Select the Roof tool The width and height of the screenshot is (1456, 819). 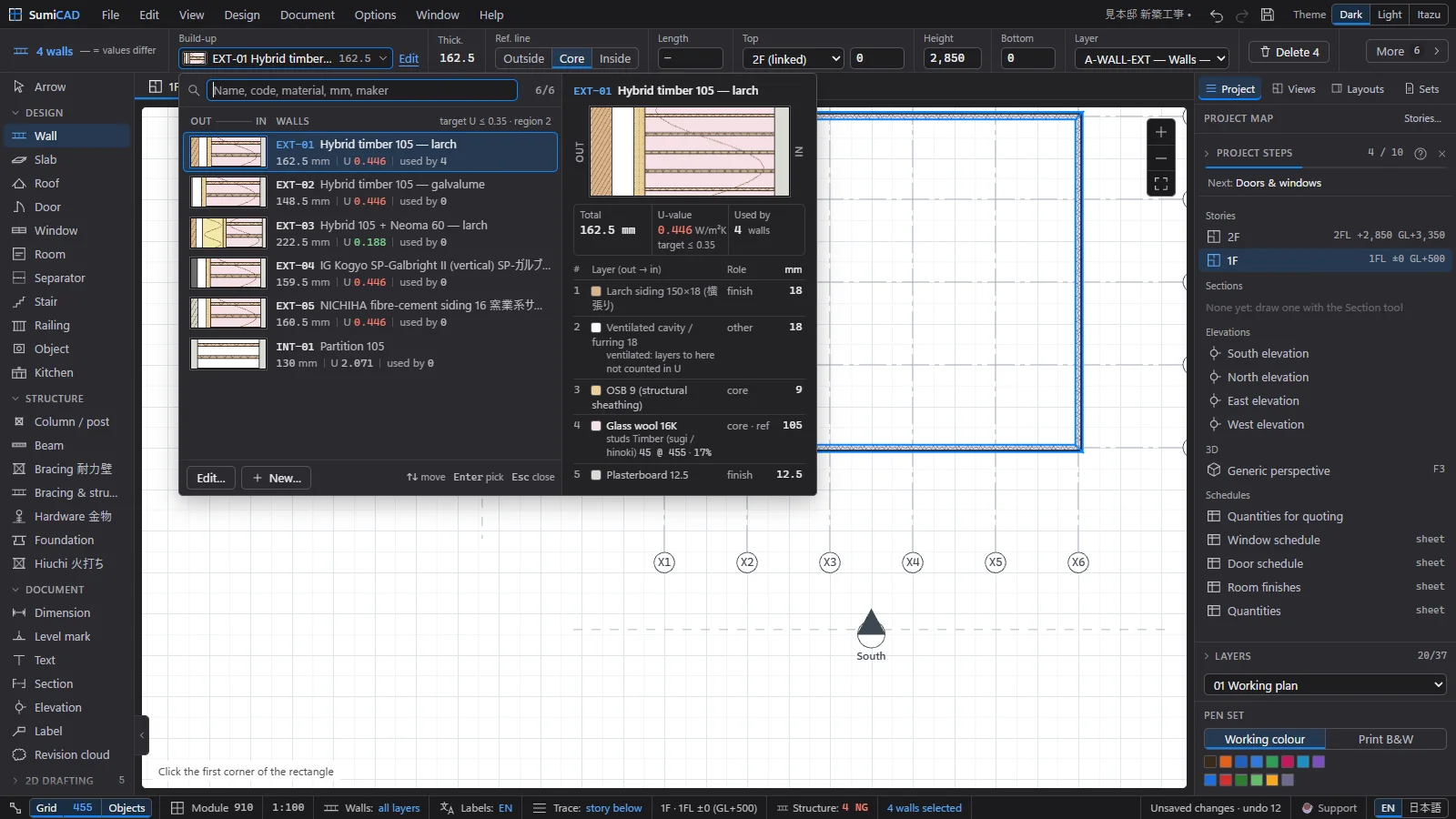[x=66, y=183]
